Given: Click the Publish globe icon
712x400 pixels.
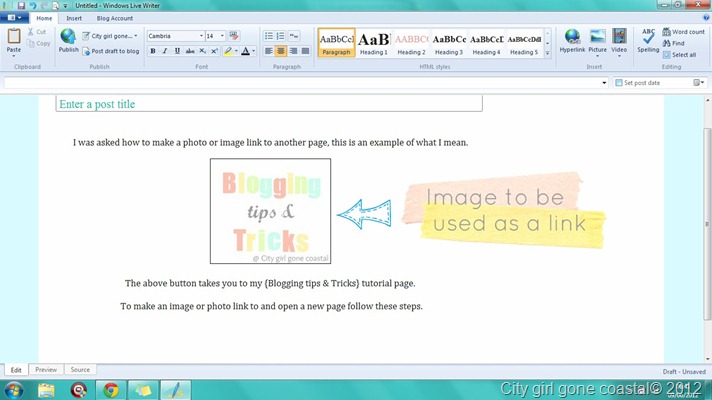Looking at the screenshot, I should (68, 37).
